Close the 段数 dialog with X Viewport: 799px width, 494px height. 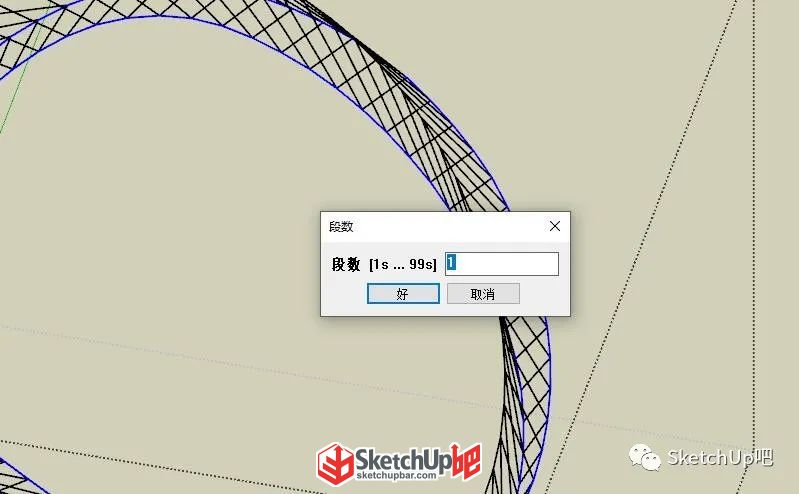click(555, 226)
